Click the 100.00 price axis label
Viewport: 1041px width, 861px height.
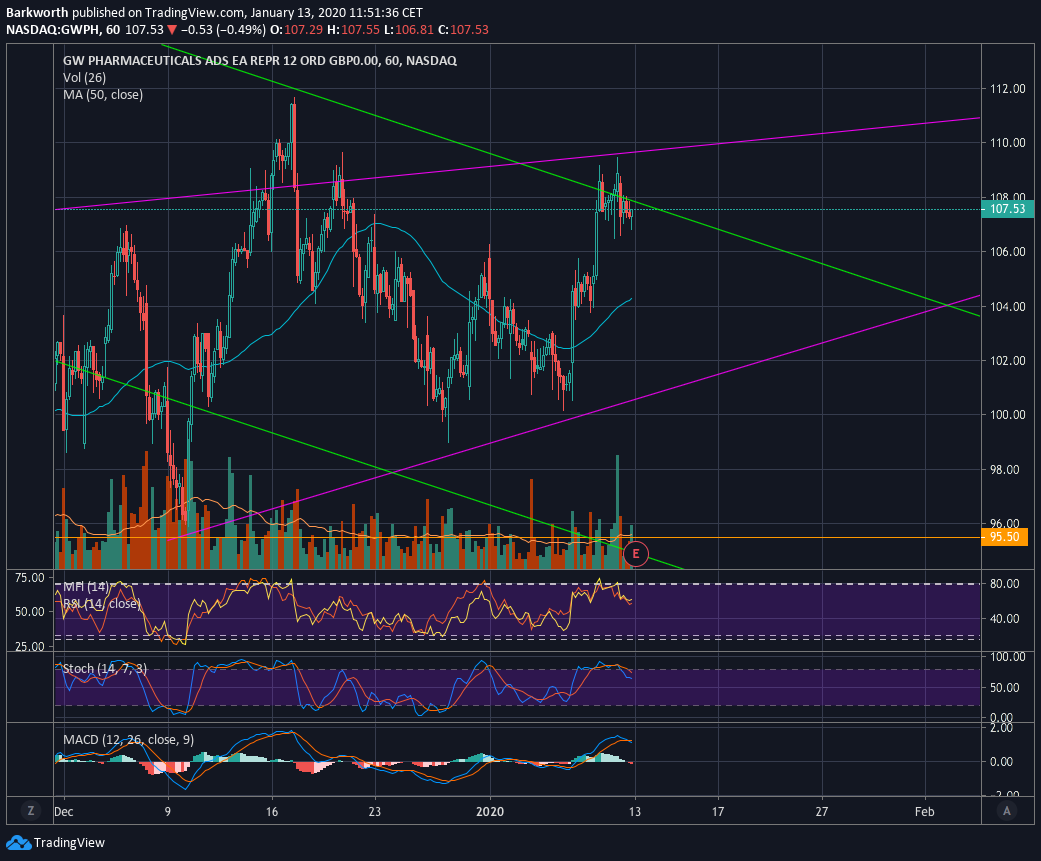(x=1007, y=415)
